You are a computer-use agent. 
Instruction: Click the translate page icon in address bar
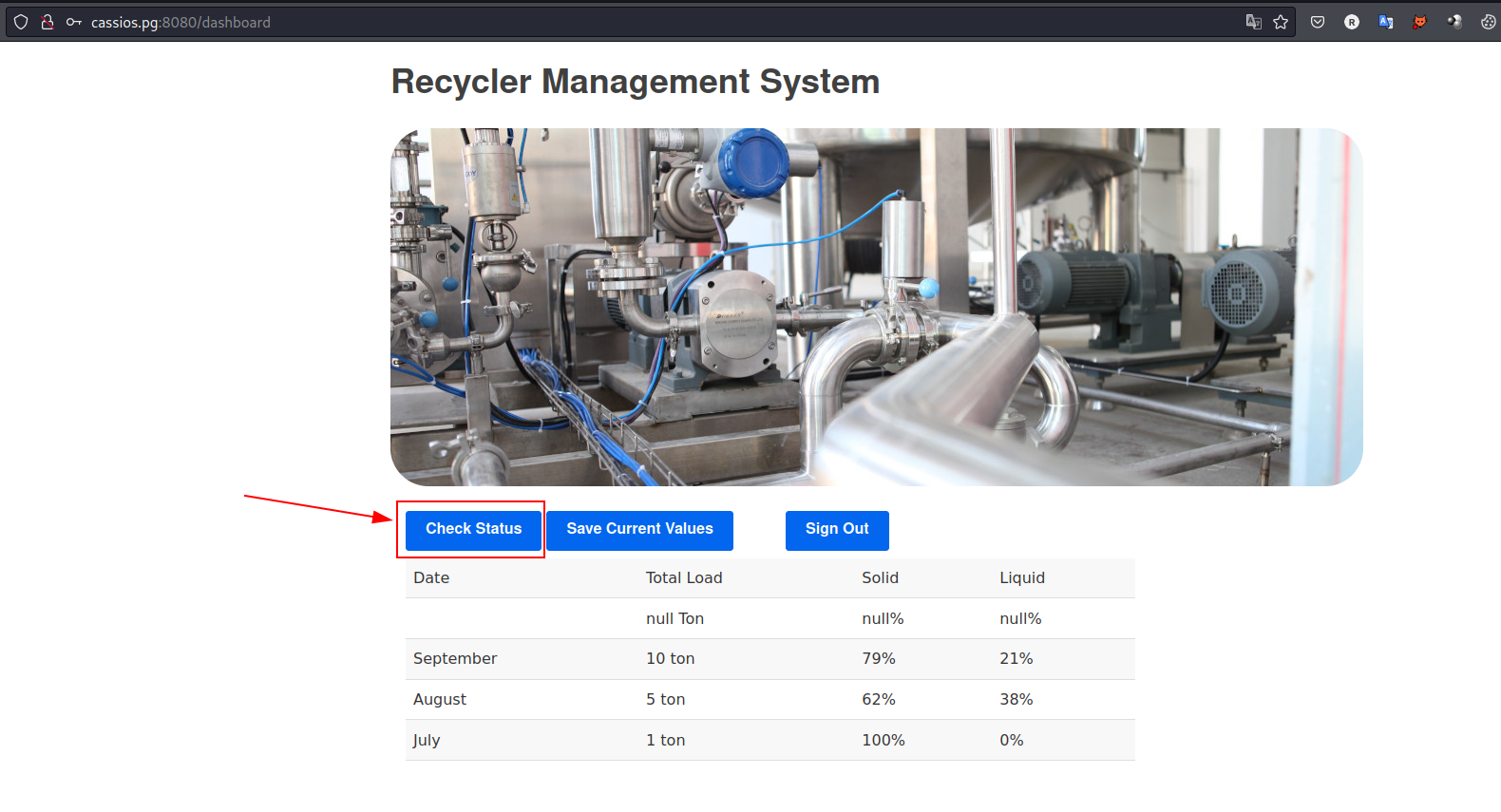pyautogui.click(x=1253, y=22)
